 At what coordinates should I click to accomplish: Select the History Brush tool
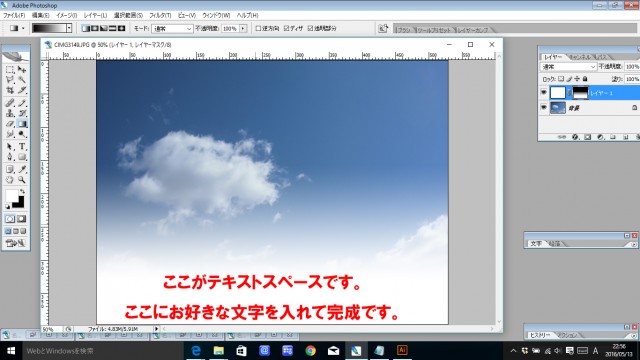tap(22, 113)
